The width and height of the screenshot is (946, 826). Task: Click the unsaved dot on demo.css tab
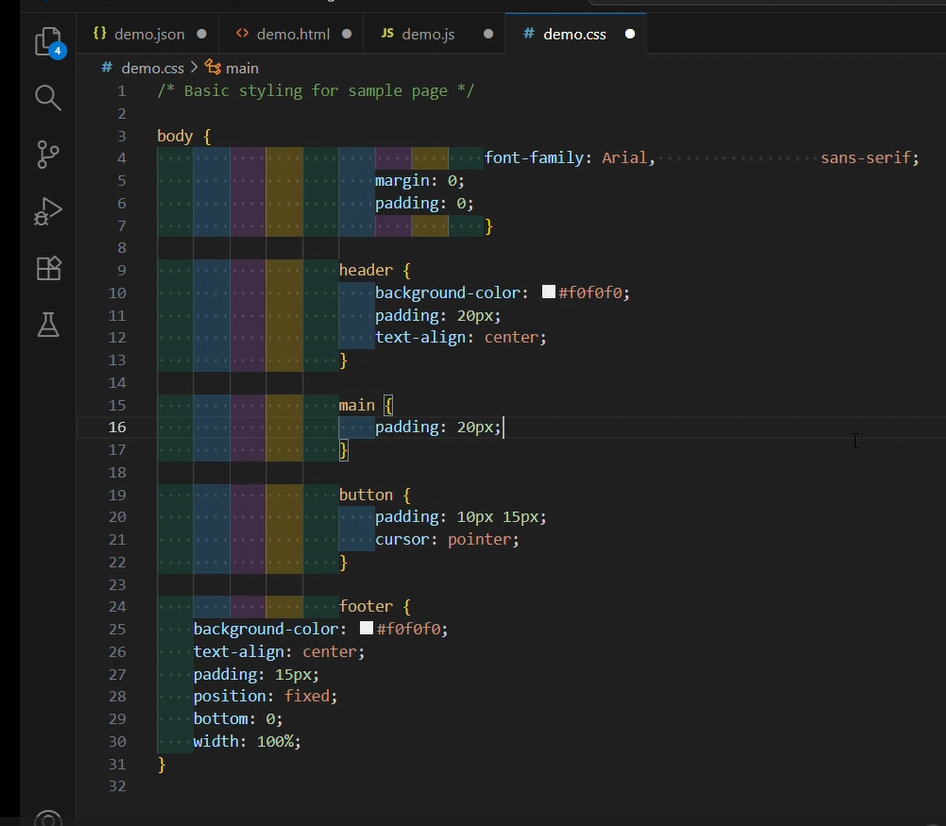pos(630,34)
